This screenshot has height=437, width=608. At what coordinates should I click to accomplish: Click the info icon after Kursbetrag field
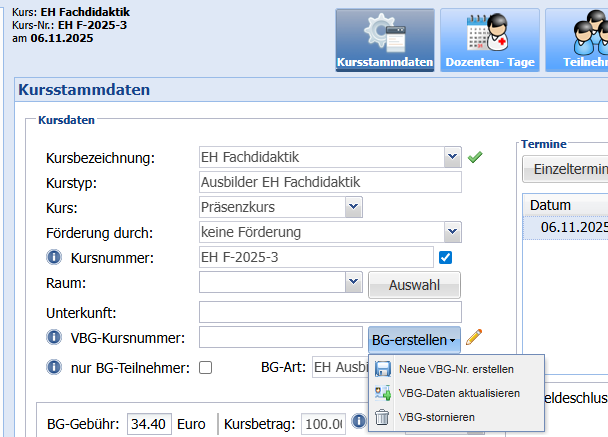click(357, 422)
